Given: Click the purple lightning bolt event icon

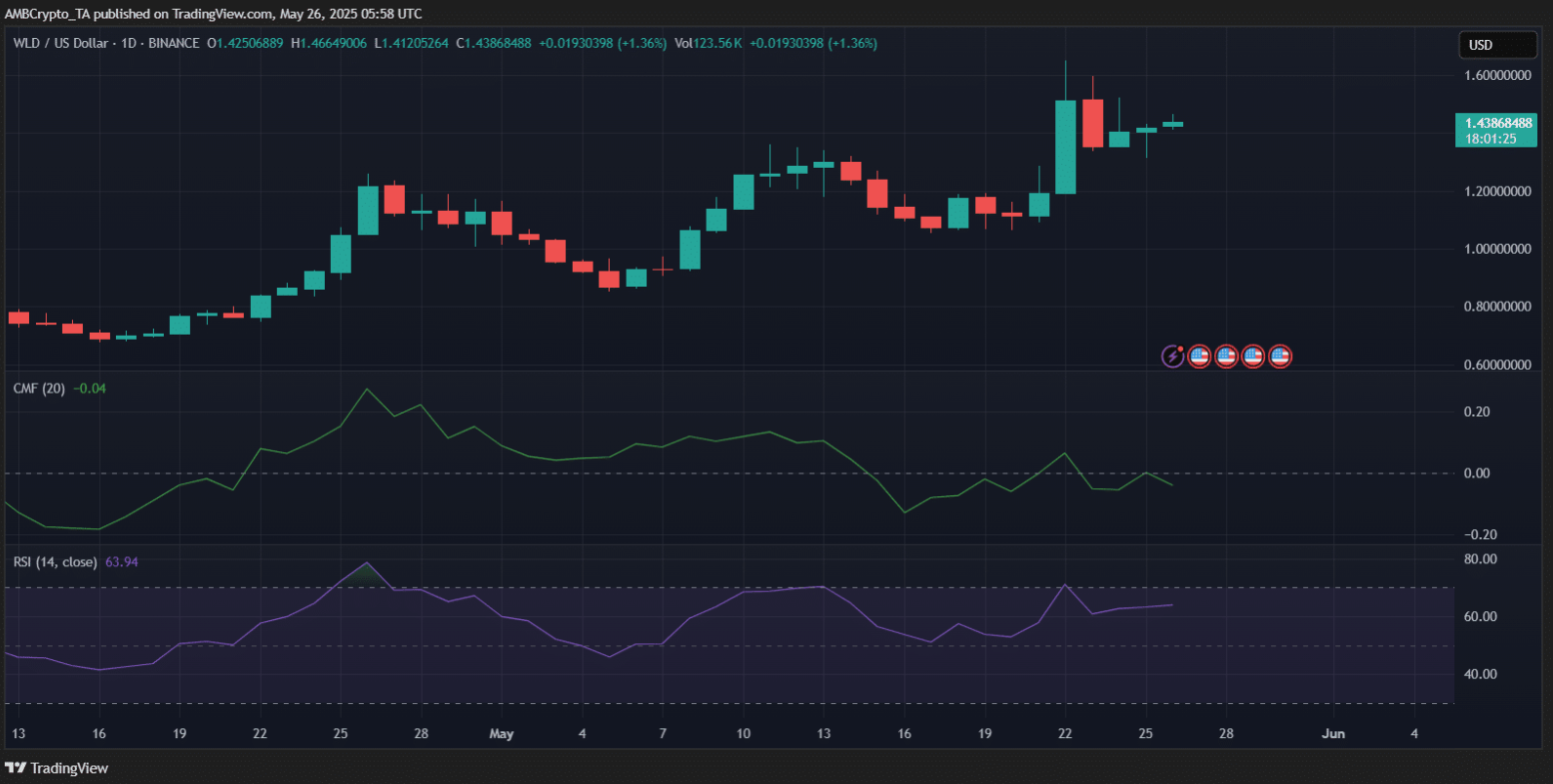Looking at the screenshot, I should click(1172, 356).
